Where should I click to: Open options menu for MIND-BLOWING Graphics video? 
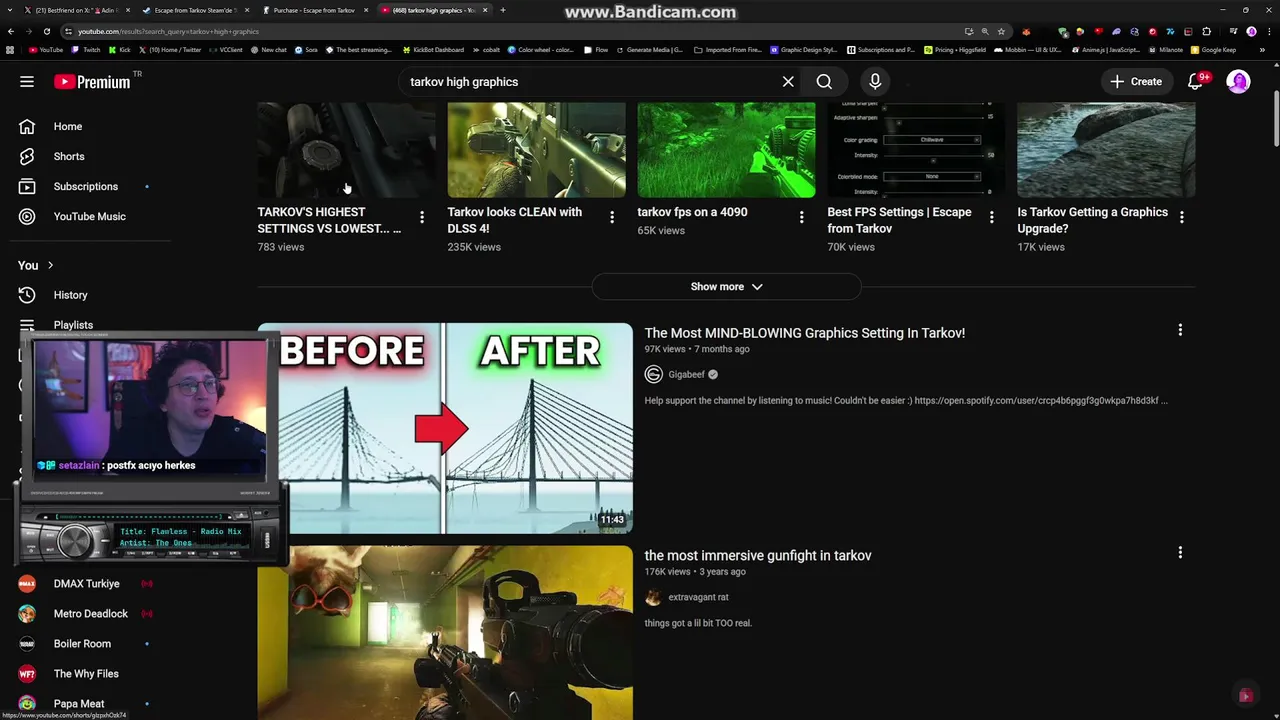1180,330
